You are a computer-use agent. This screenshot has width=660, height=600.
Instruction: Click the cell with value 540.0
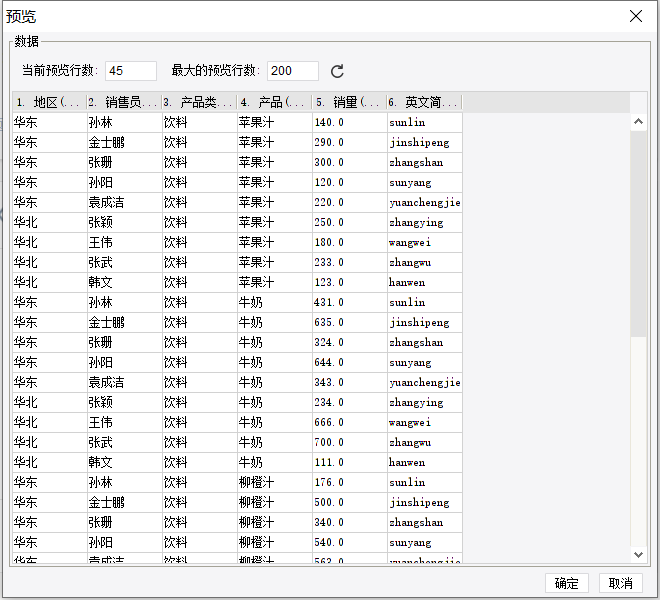349,542
